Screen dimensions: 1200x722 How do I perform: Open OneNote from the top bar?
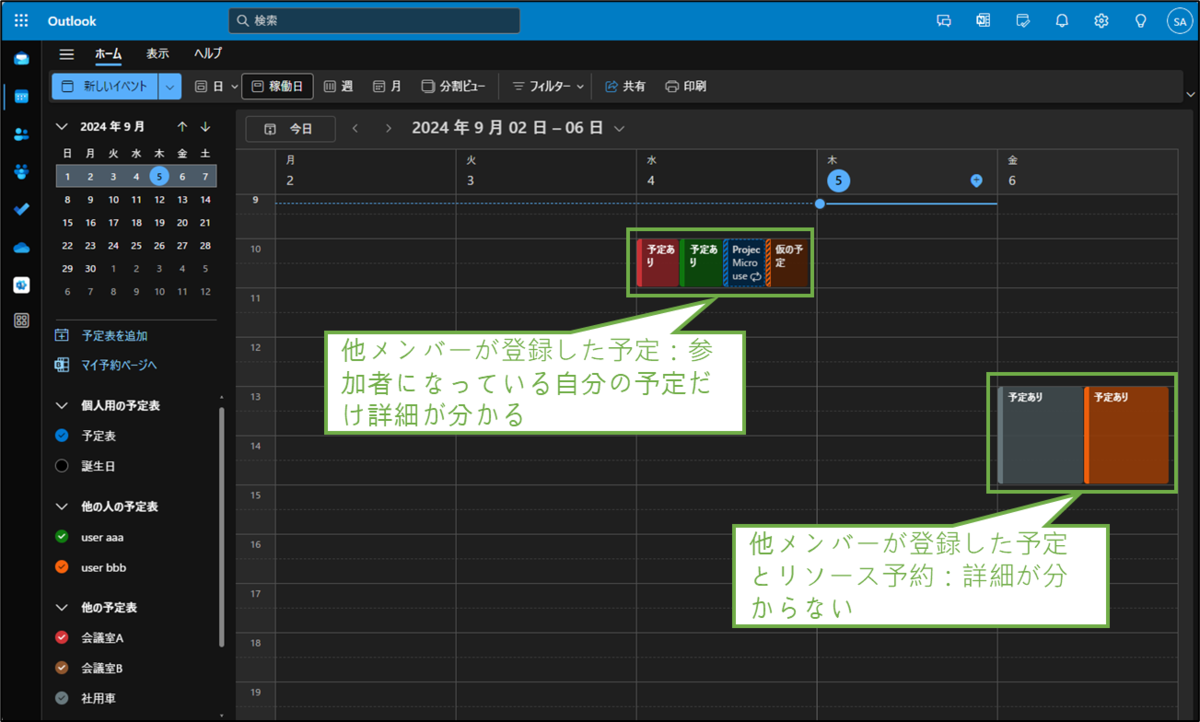click(x=982, y=20)
